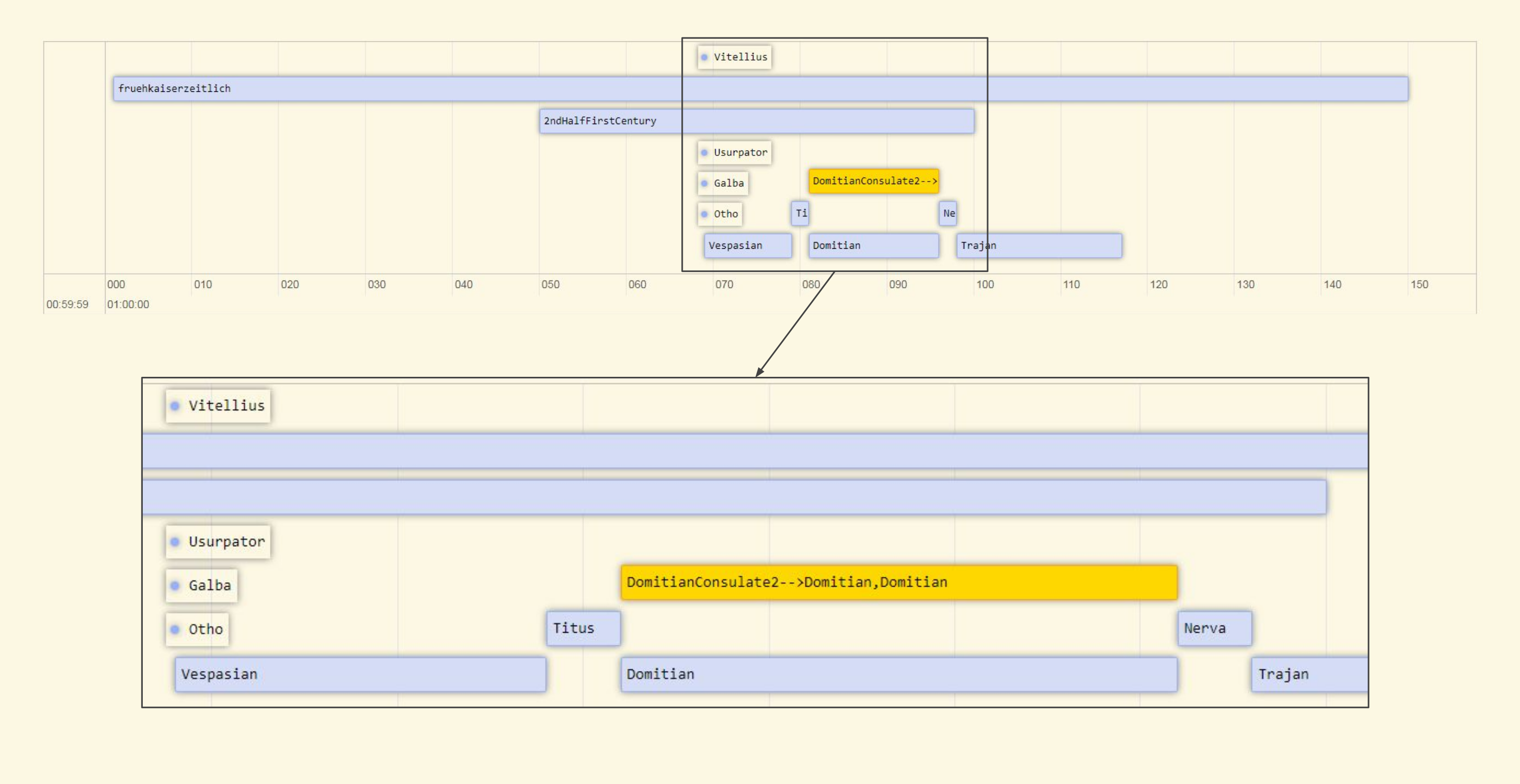The height and width of the screenshot is (784, 1520).
Task: Select Vespasian range in enlarged view
Action: tap(360, 675)
